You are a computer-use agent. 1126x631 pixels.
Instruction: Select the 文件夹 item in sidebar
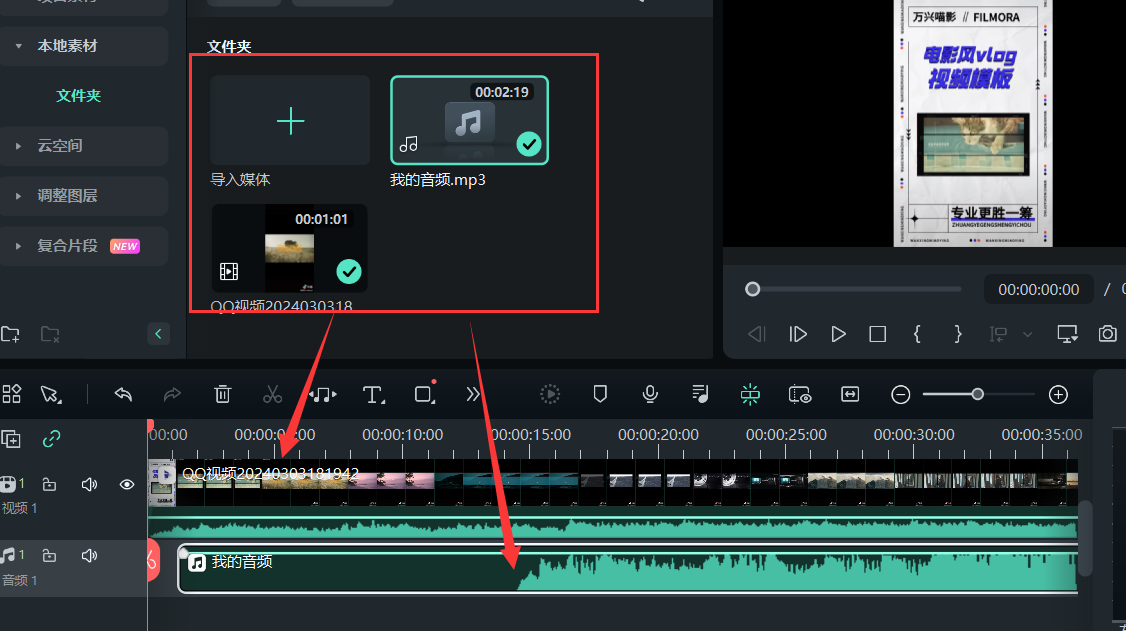79,96
